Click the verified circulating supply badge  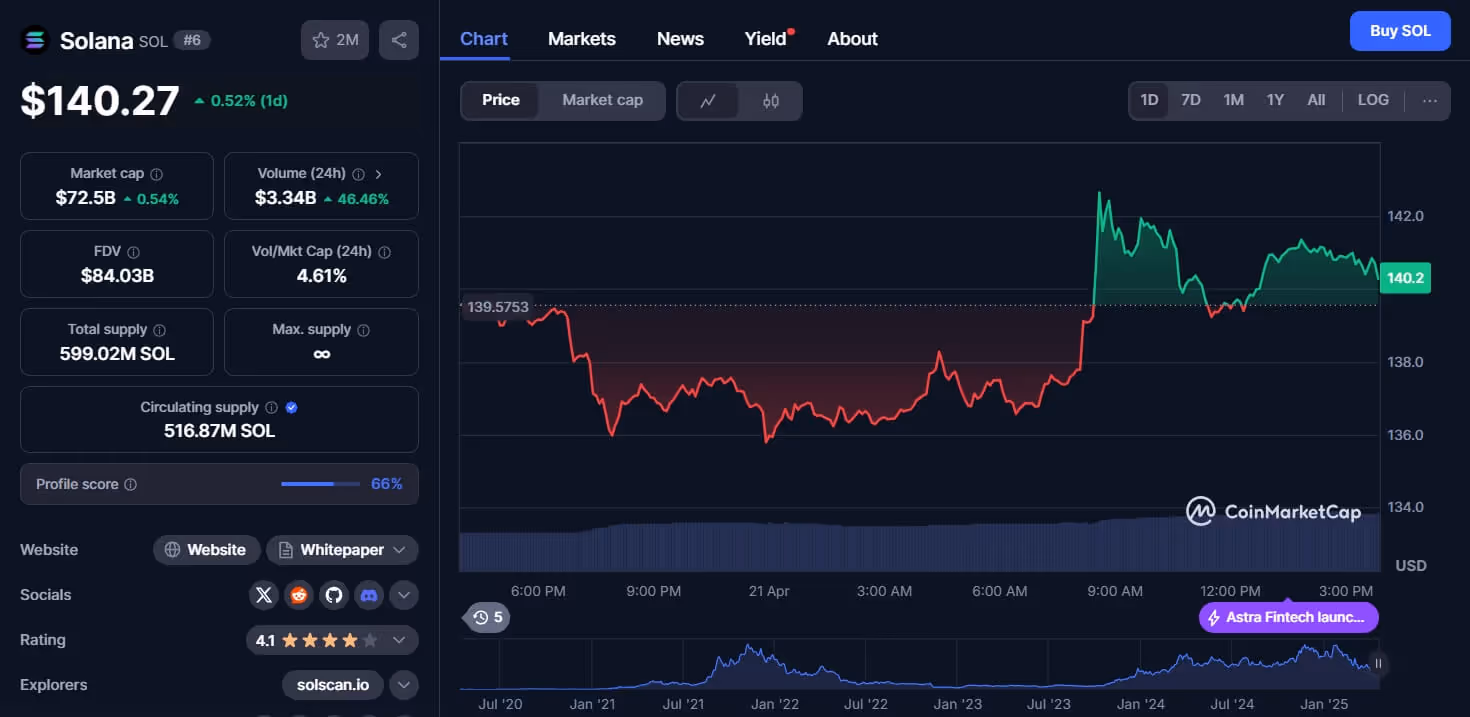(x=291, y=408)
